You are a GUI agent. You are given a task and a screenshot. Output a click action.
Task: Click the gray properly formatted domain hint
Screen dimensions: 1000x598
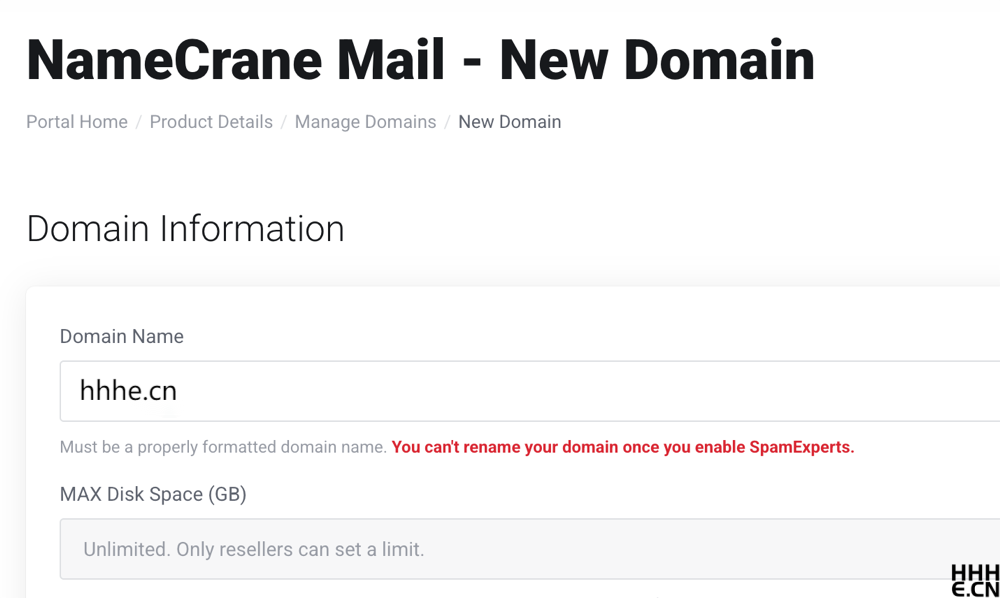point(223,447)
